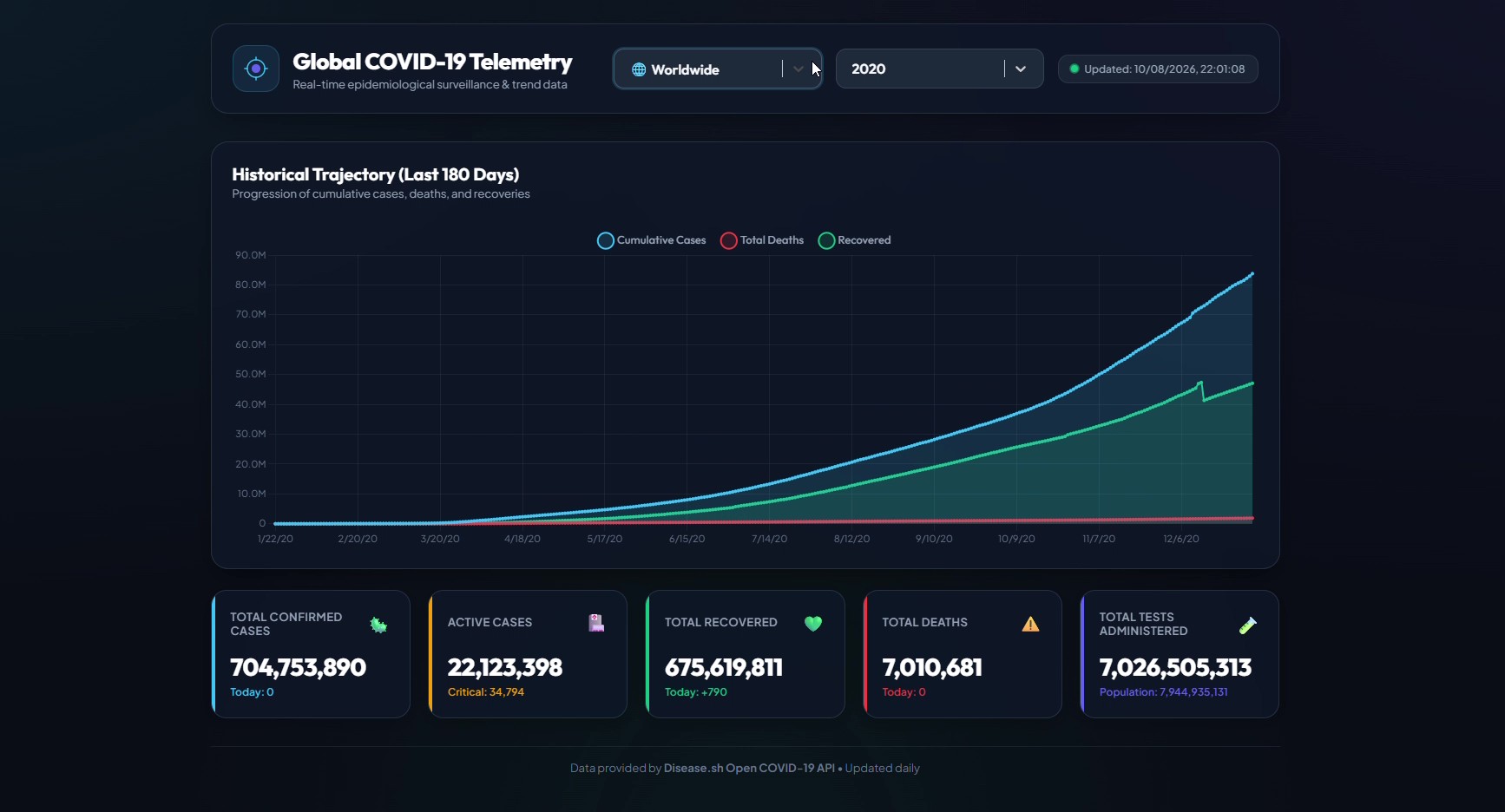Open the 2020 year dropdown
This screenshot has height=812, width=1505.
coord(940,69)
